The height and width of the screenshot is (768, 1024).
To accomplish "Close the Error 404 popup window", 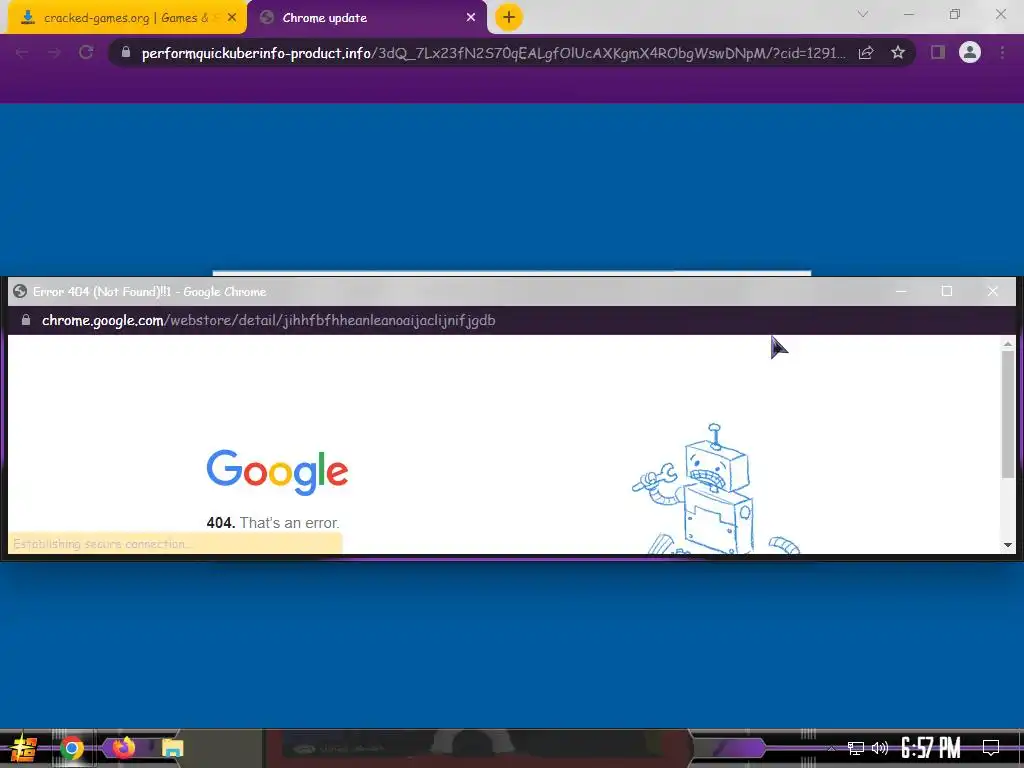I will [993, 291].
